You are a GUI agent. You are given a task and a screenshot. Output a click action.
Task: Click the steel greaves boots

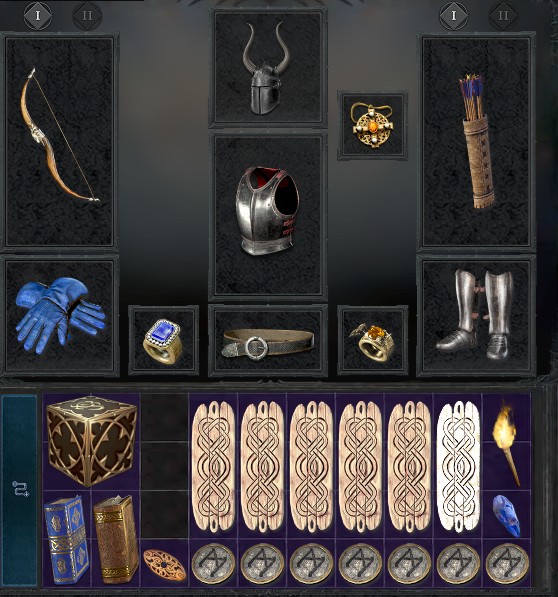point(475,314)
